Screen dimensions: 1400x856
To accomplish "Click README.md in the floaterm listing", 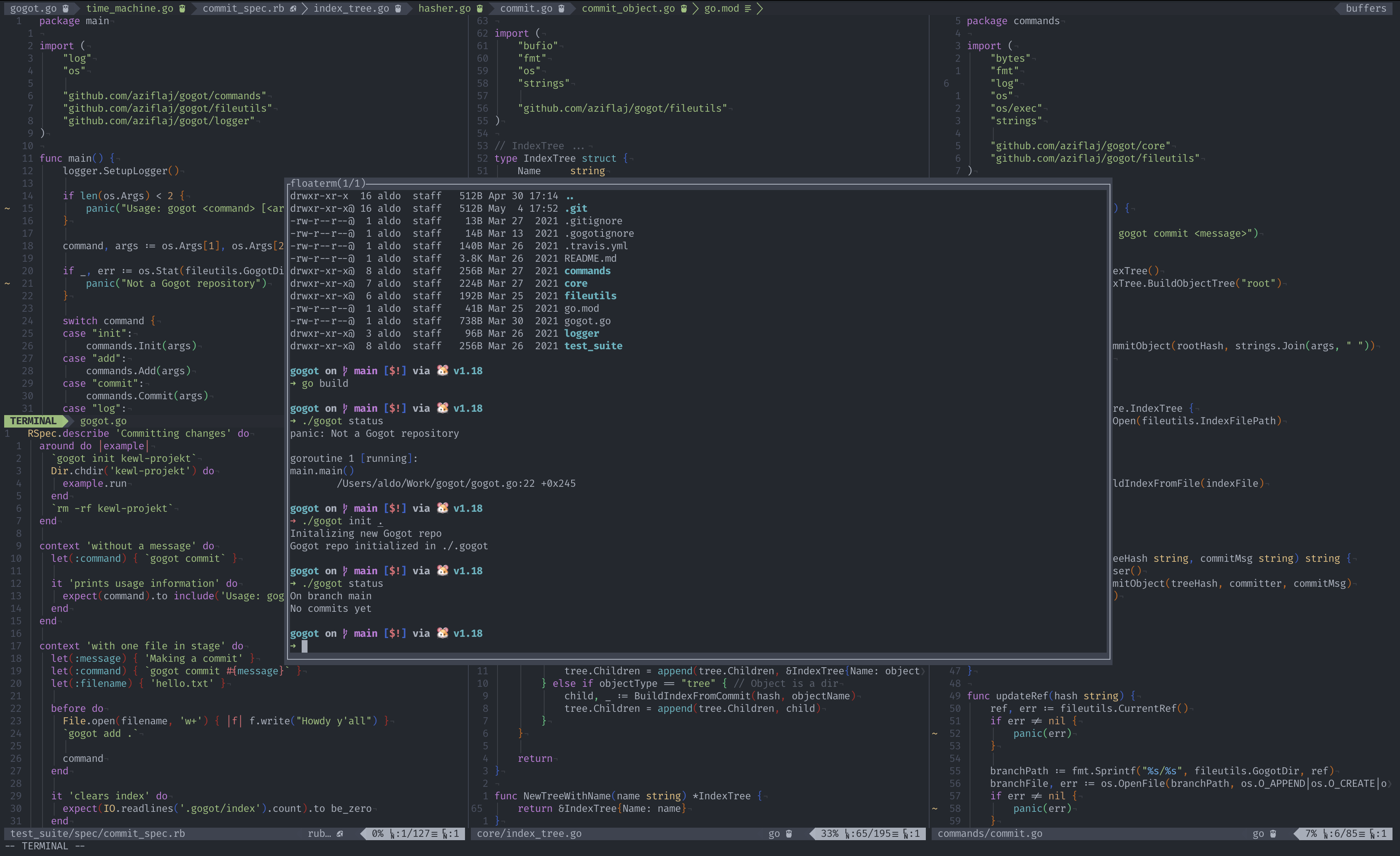I will pyautogui.click(x=590, y=258).
